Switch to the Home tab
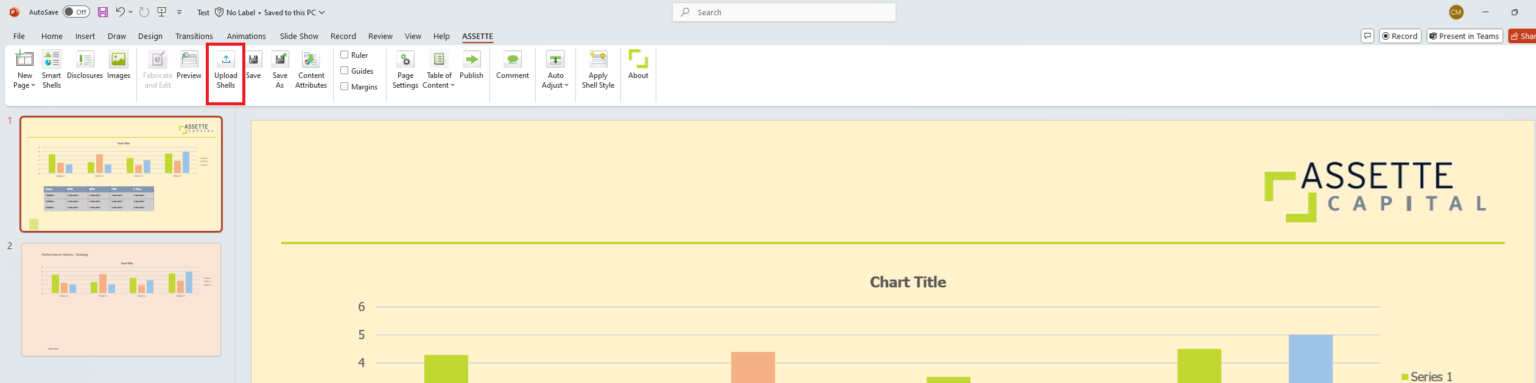The width and height of the screenshot is (1536, 383). click(x=52, y=36)
